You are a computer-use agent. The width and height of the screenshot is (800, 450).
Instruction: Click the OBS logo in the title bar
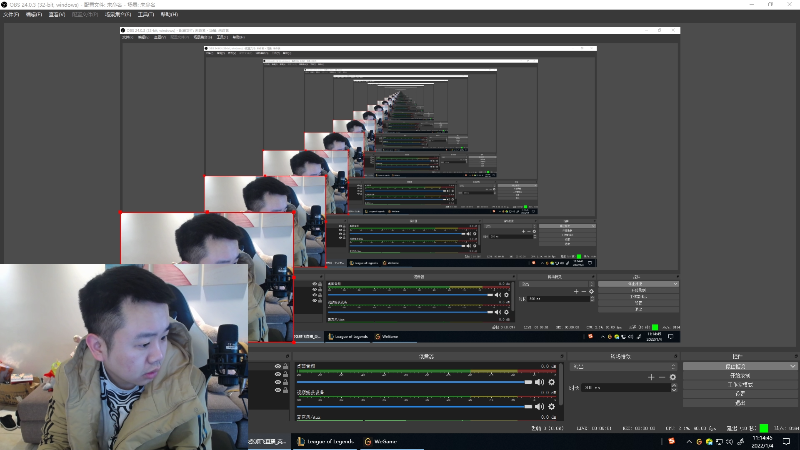[4, 5]
